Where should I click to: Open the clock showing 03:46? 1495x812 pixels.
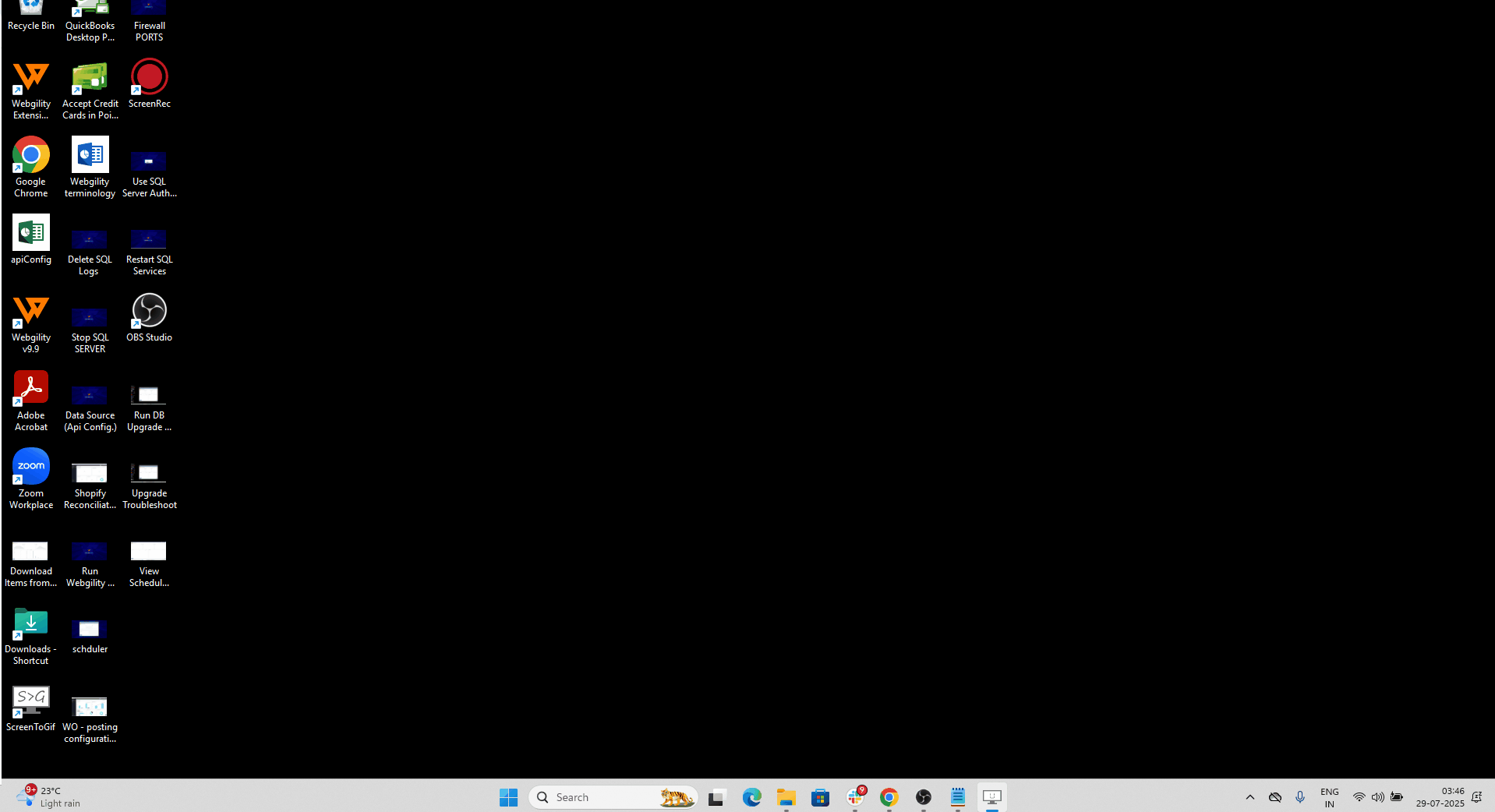1440,797
